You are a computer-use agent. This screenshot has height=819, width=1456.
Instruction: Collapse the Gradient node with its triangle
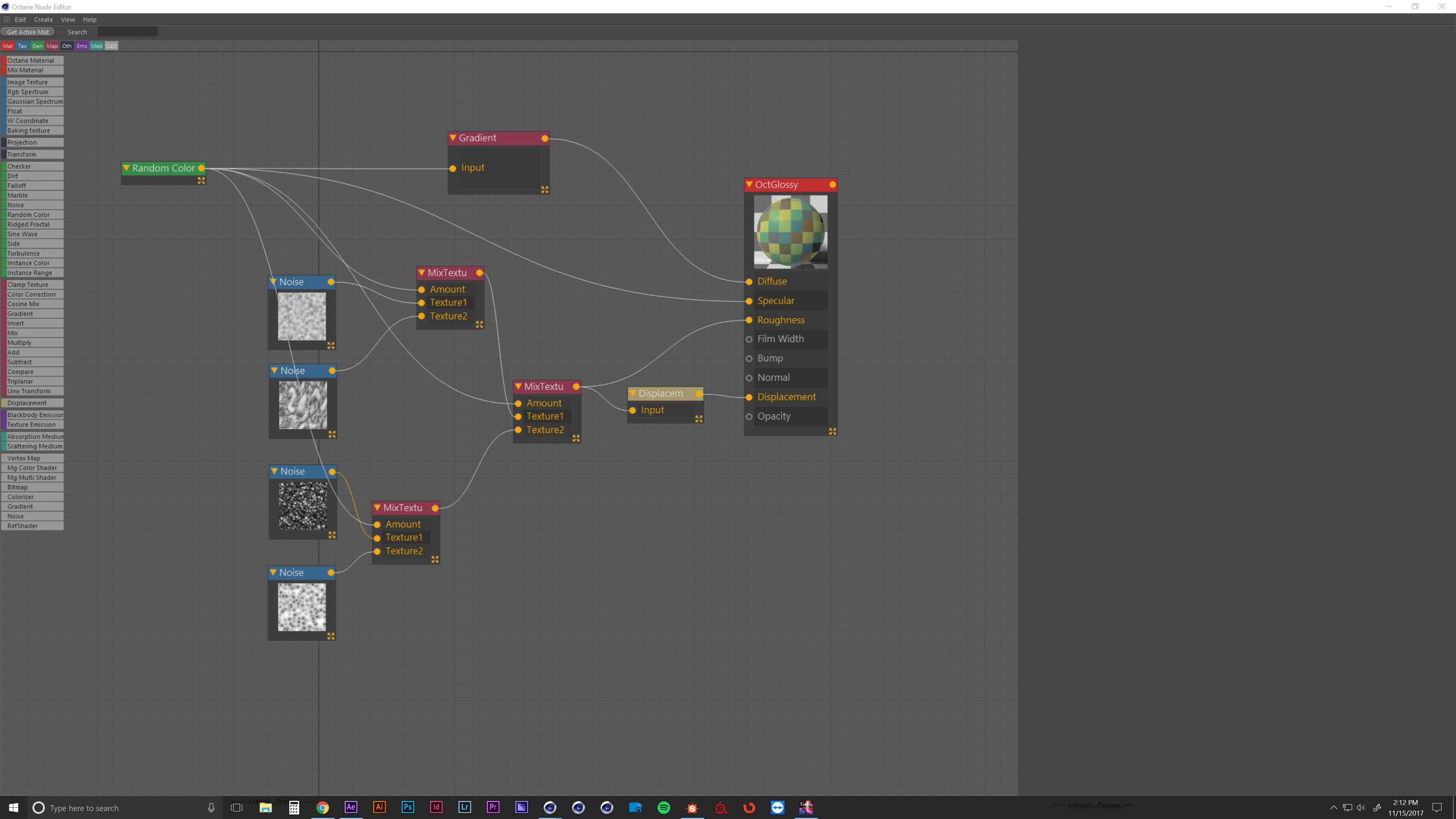tap(453, 138)
